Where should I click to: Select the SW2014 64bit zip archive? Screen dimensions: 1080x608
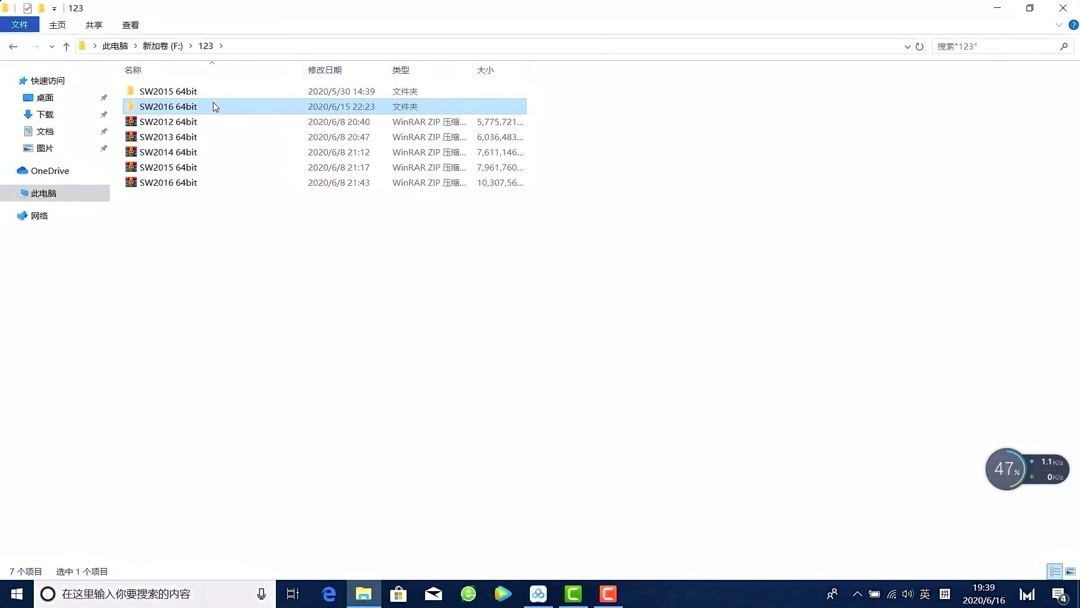point(168,151)
